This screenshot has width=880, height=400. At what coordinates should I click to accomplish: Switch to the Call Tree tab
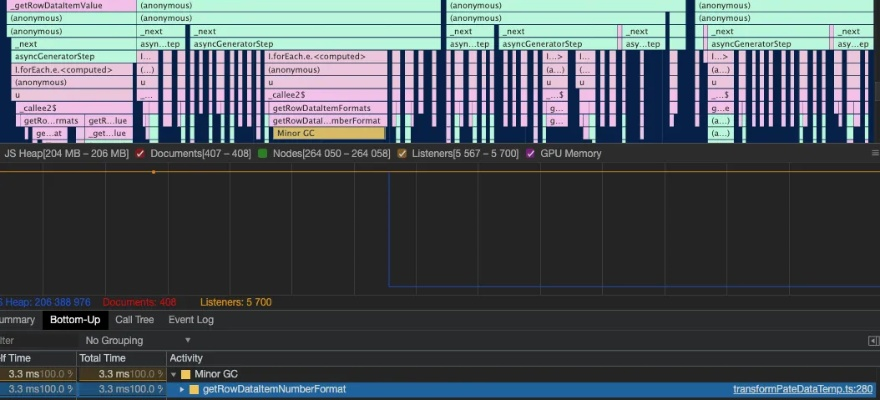click(x=134, y=320)
